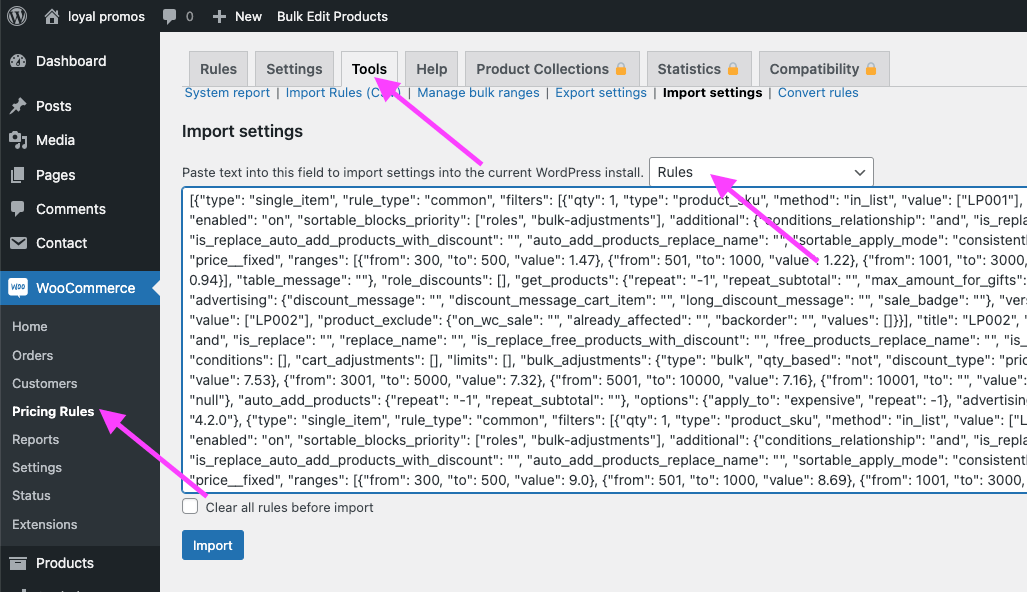Click the Products archive icon

click(18, 563)
